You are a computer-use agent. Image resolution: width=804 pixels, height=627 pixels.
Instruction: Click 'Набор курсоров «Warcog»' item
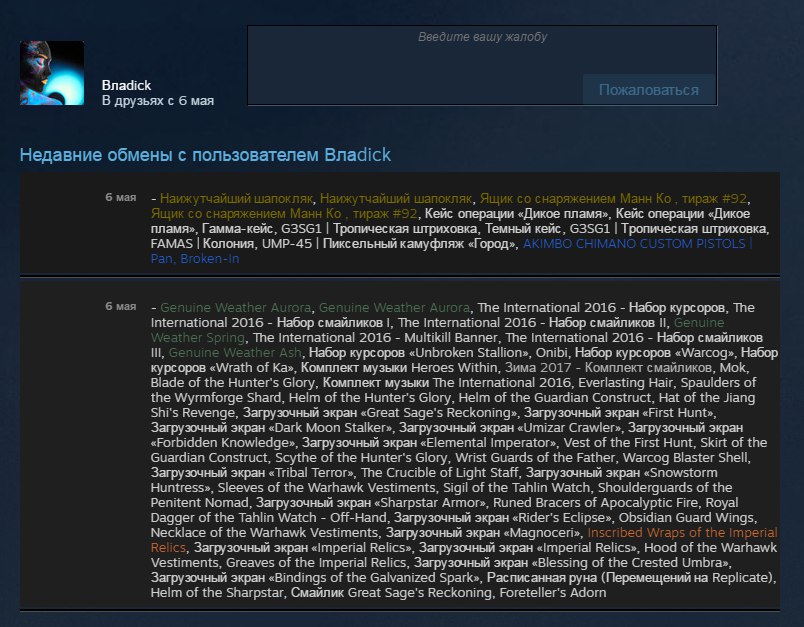[x=654, y=353]
